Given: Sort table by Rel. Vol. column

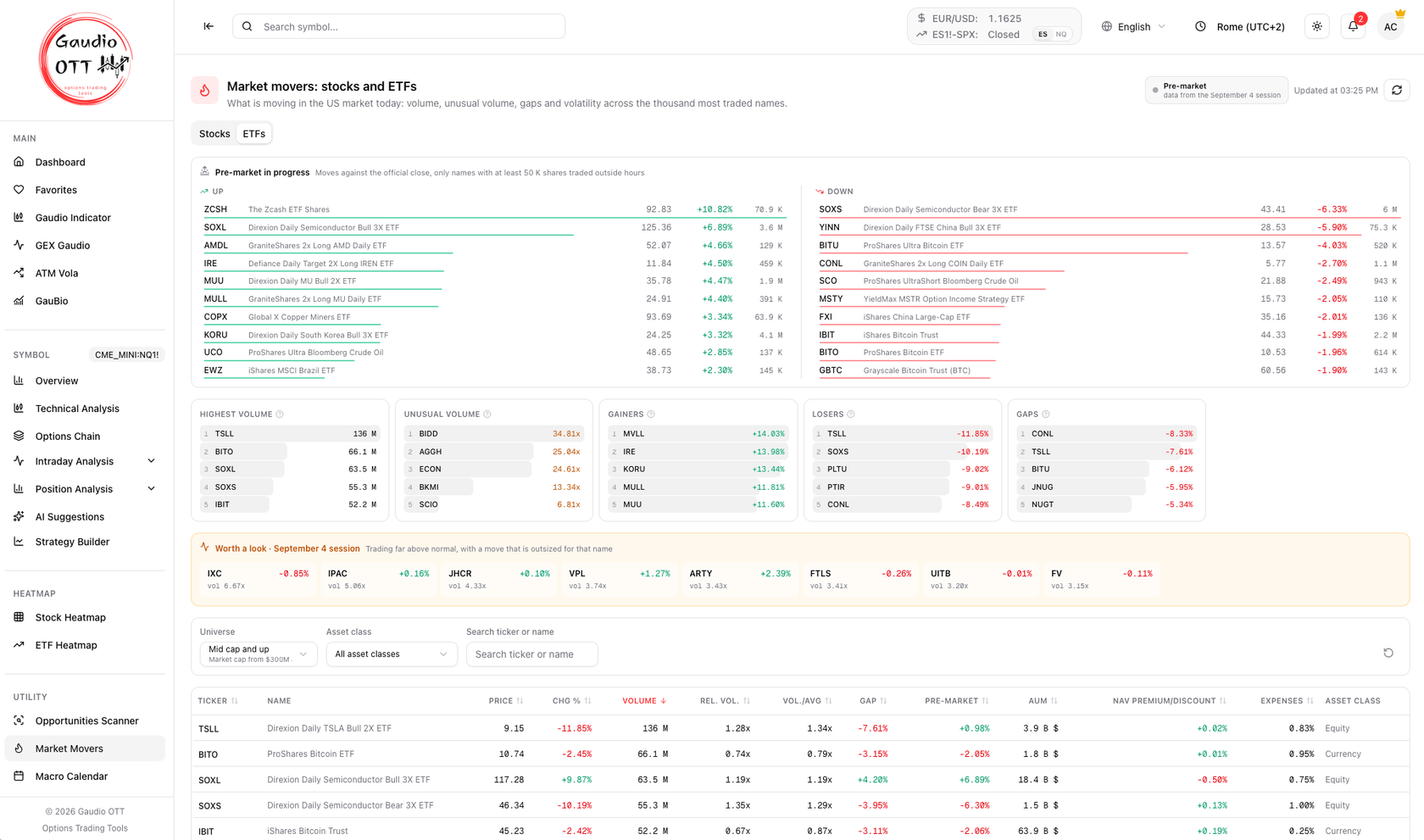Looking at the screenshot, I should (x=726, y=701).
